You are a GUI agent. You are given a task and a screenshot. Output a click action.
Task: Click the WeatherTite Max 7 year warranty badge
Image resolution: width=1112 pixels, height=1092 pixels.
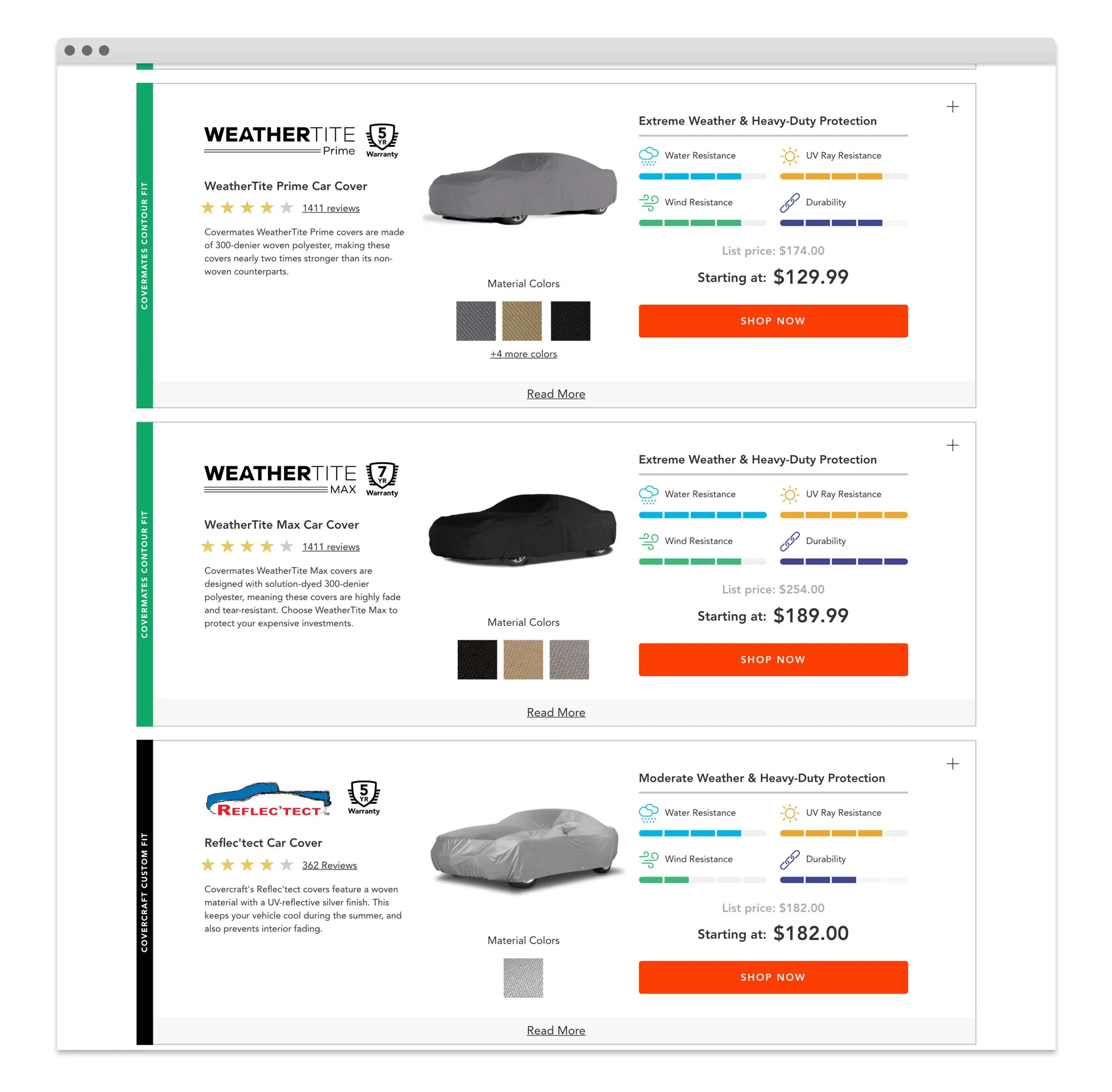pos(382,479)
